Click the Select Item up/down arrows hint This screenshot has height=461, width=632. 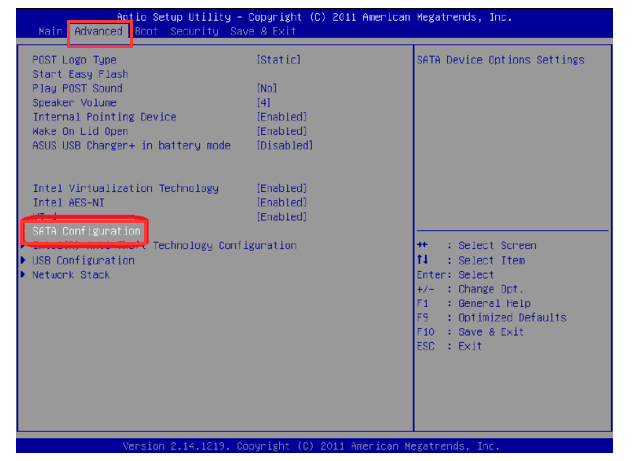coord(471,260)
